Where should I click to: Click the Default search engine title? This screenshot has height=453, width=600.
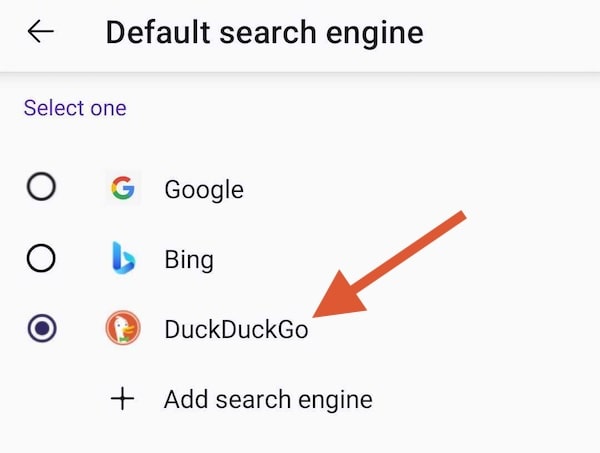264,34
